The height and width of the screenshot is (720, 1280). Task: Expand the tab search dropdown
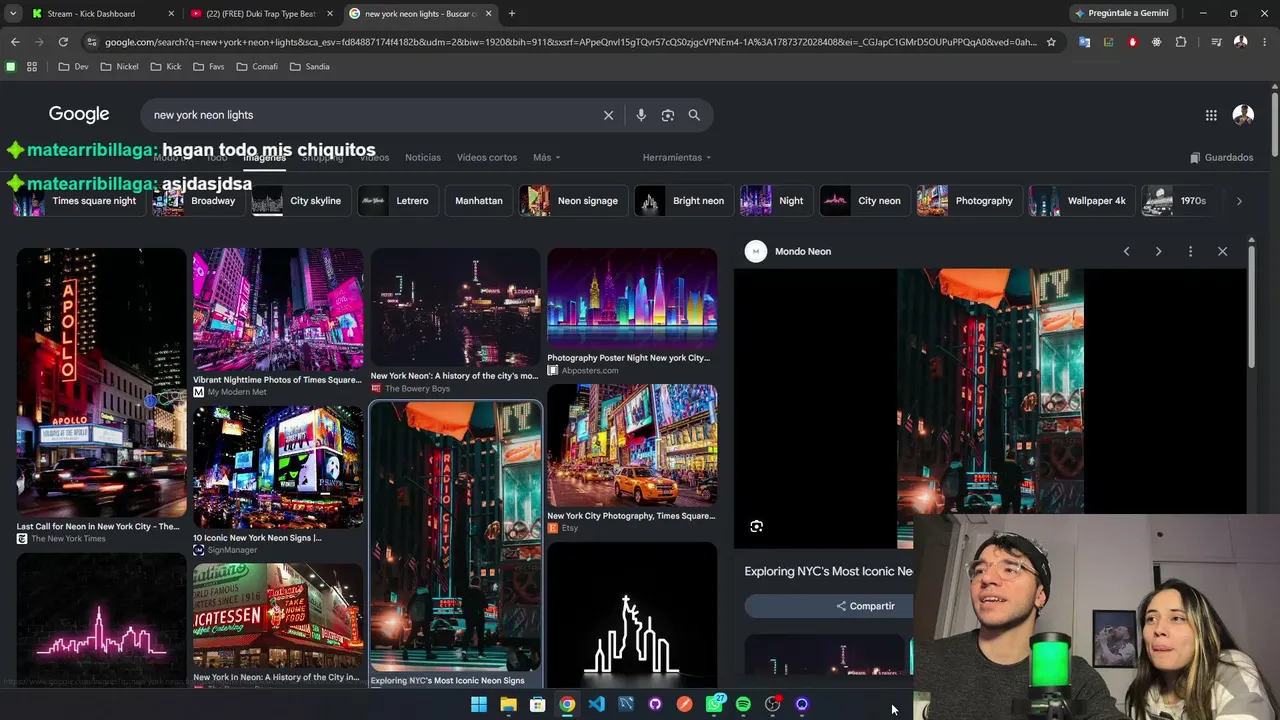(x=13, y=14)
